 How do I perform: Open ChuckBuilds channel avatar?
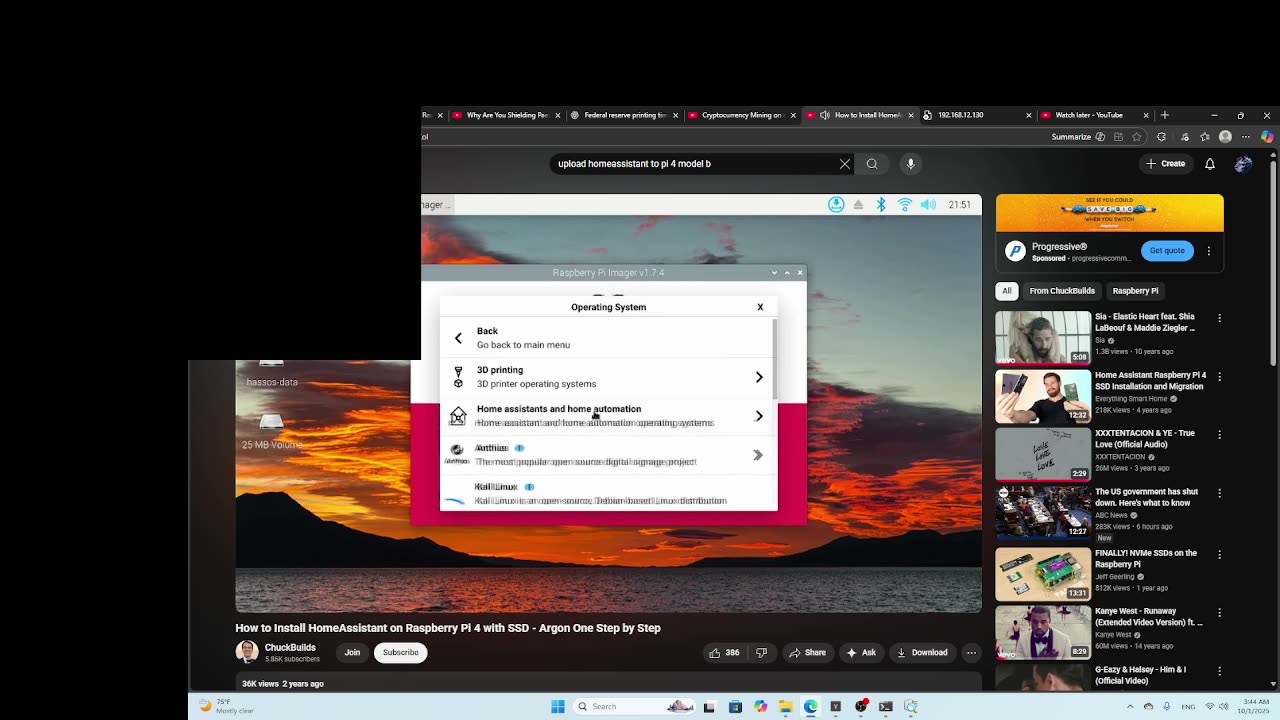246,652
